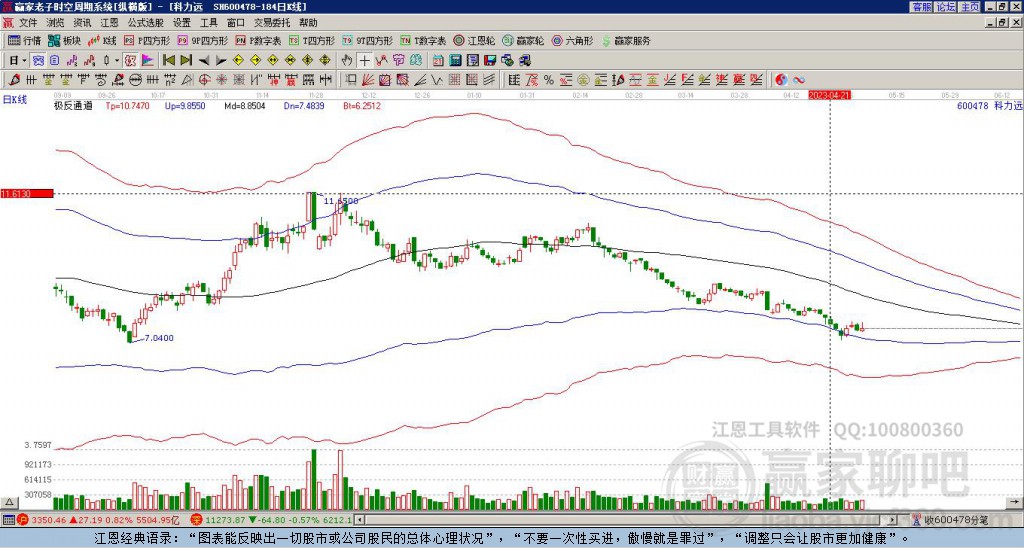Click the yin-yang taiji icon
This screenshot has width=1024, height=548.
[781, 80]
